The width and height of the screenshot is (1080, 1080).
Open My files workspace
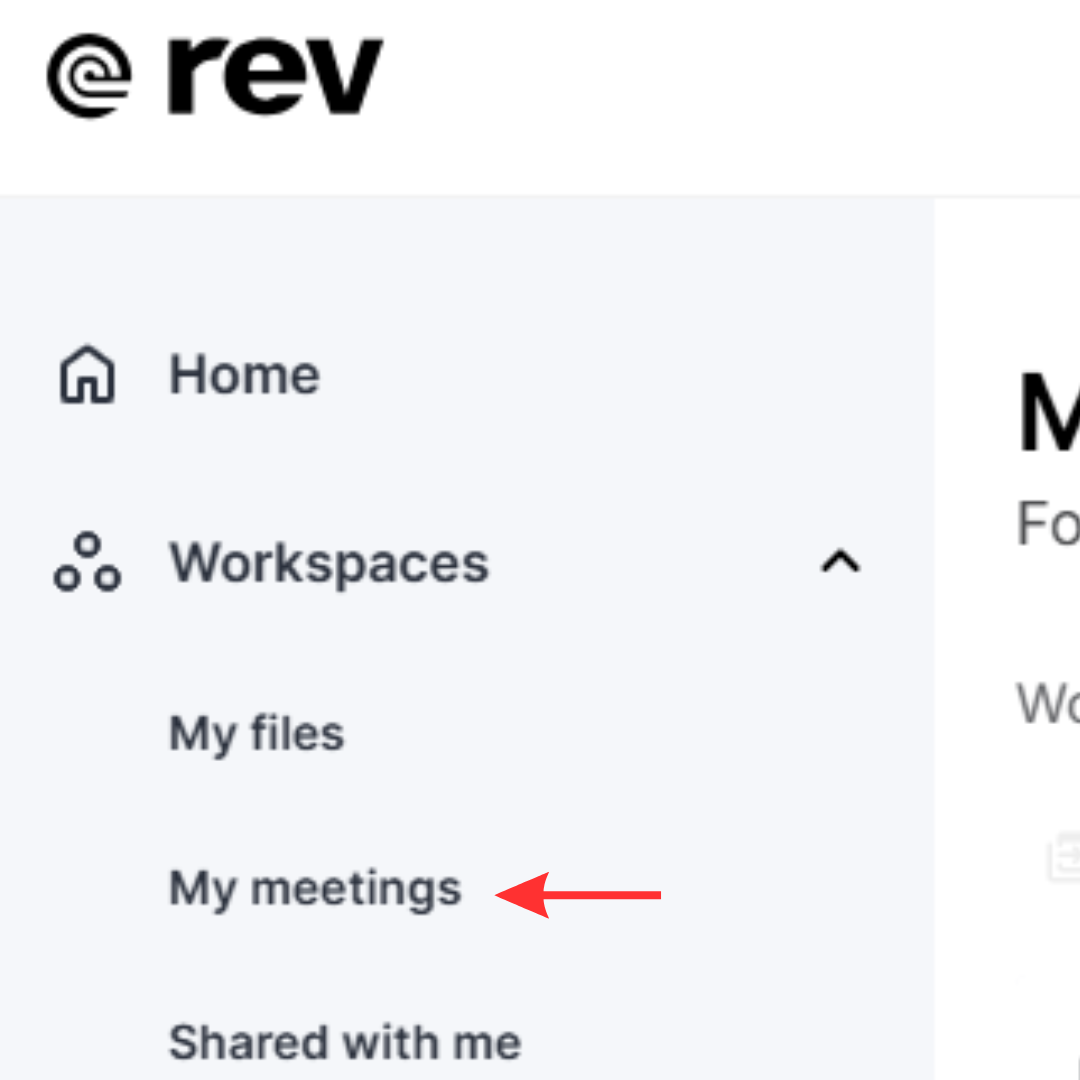tap(257, 734)
